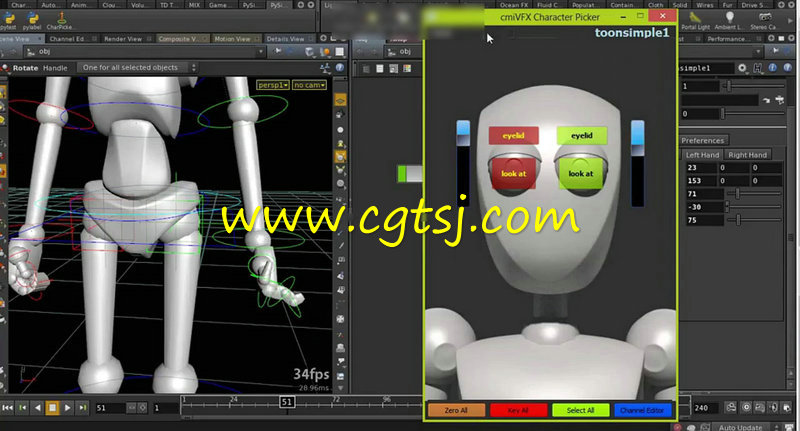Viewport: 800px width, 431px height.
Task: Step back one frame
Action: (x=22, y=408)
